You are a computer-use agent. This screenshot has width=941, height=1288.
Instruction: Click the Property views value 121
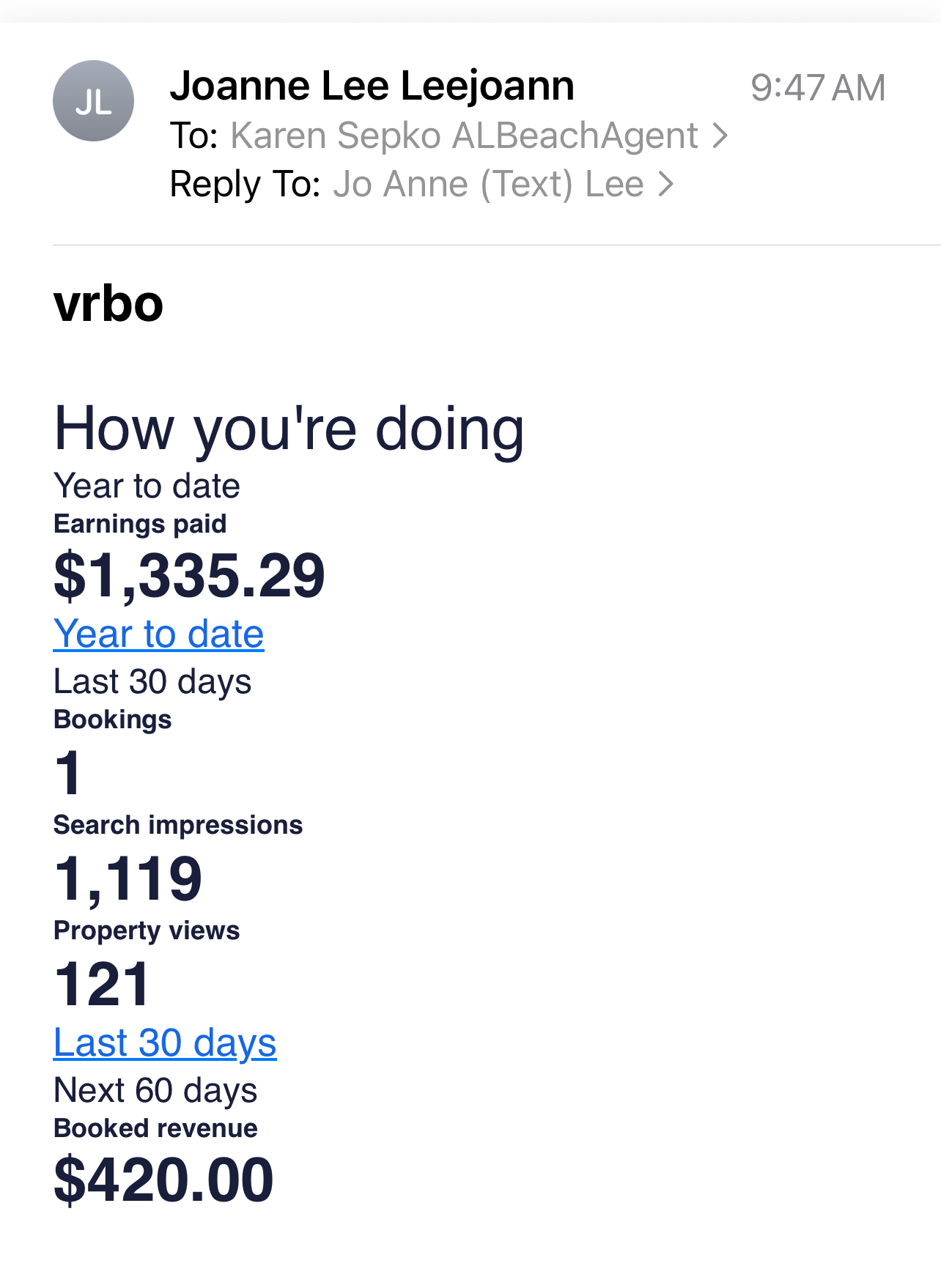(102, 984)
